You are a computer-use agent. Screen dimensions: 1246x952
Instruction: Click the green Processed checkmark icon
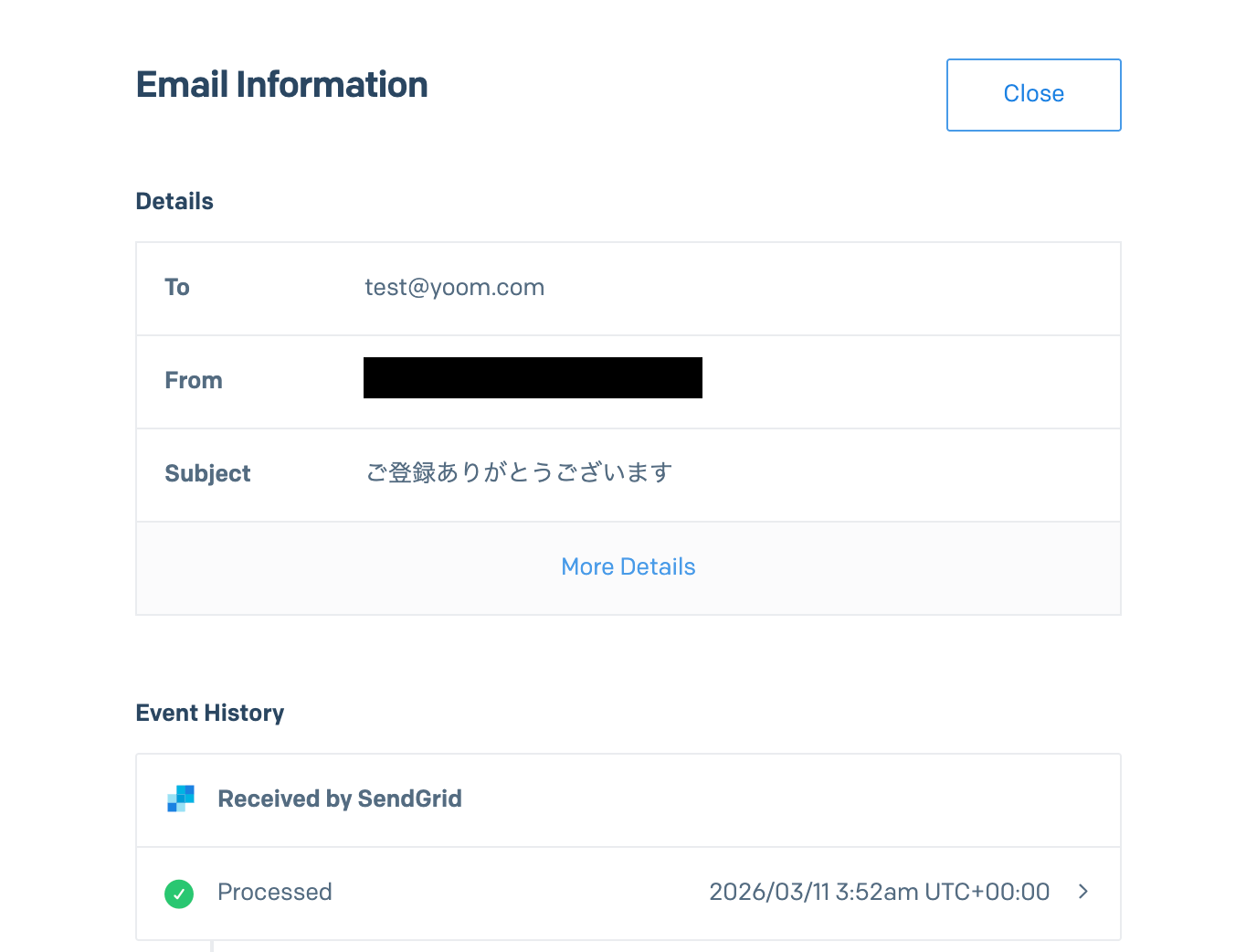tap(179, 894)
